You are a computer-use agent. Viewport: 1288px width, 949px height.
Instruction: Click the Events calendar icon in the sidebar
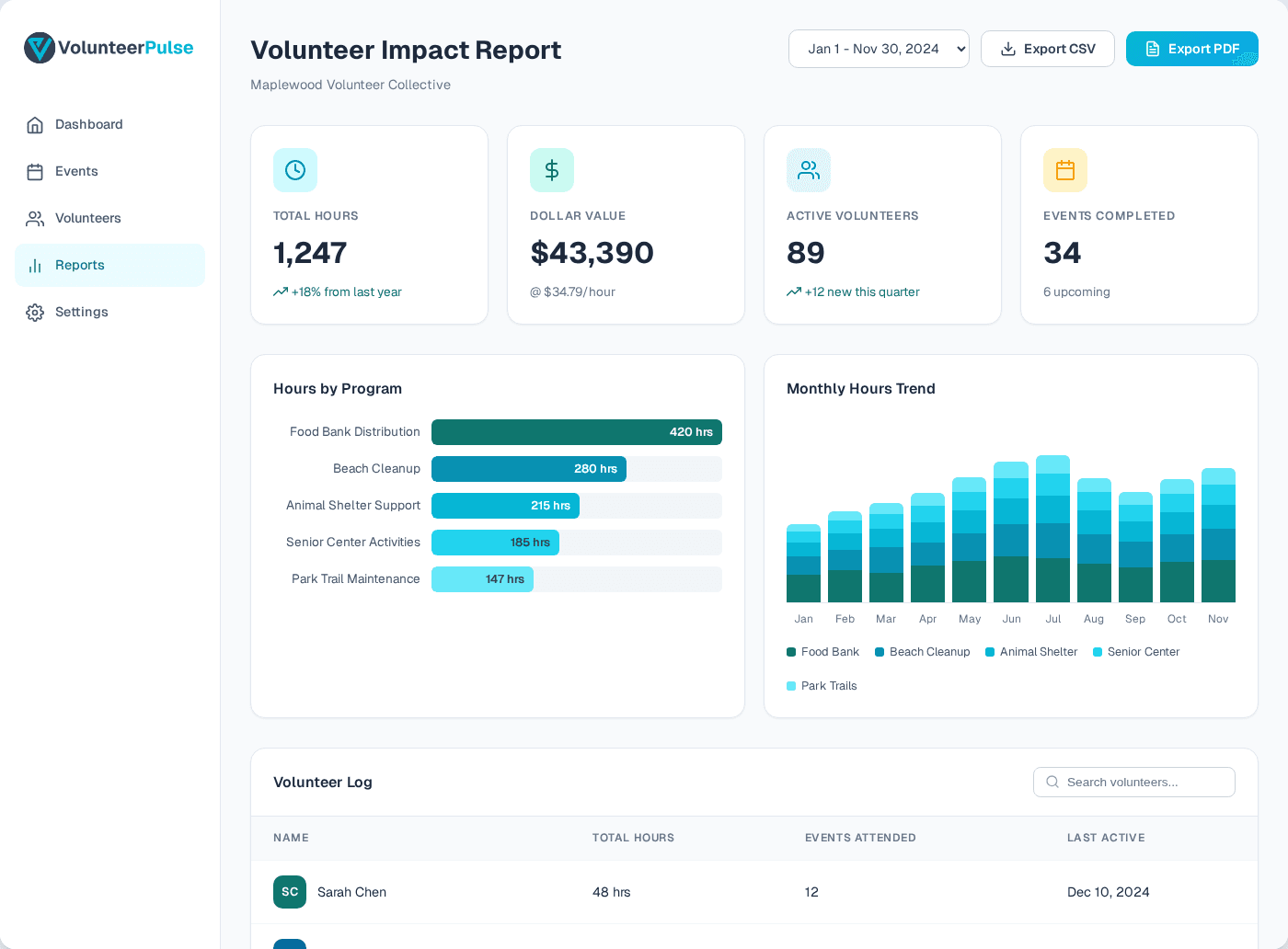tap(35, 171)
